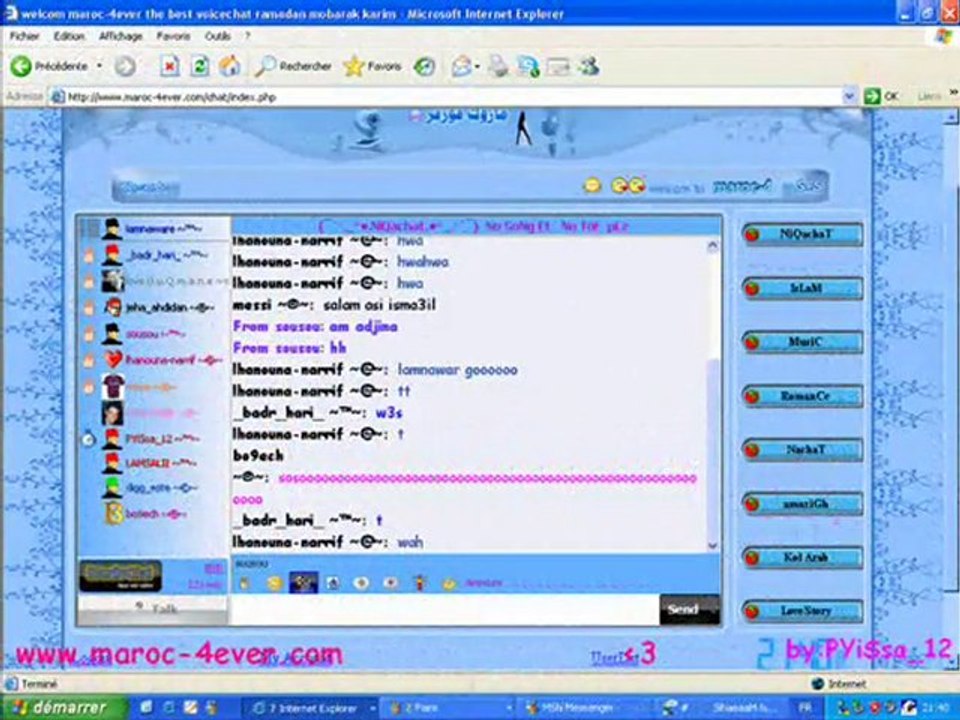
Task: Refresh the page with green arrows icon
Action: click(x=200, y=66)
